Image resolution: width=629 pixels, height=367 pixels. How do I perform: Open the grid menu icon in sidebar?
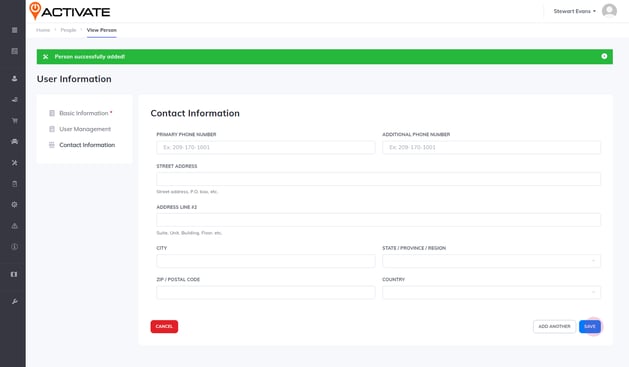coord(14,30)
